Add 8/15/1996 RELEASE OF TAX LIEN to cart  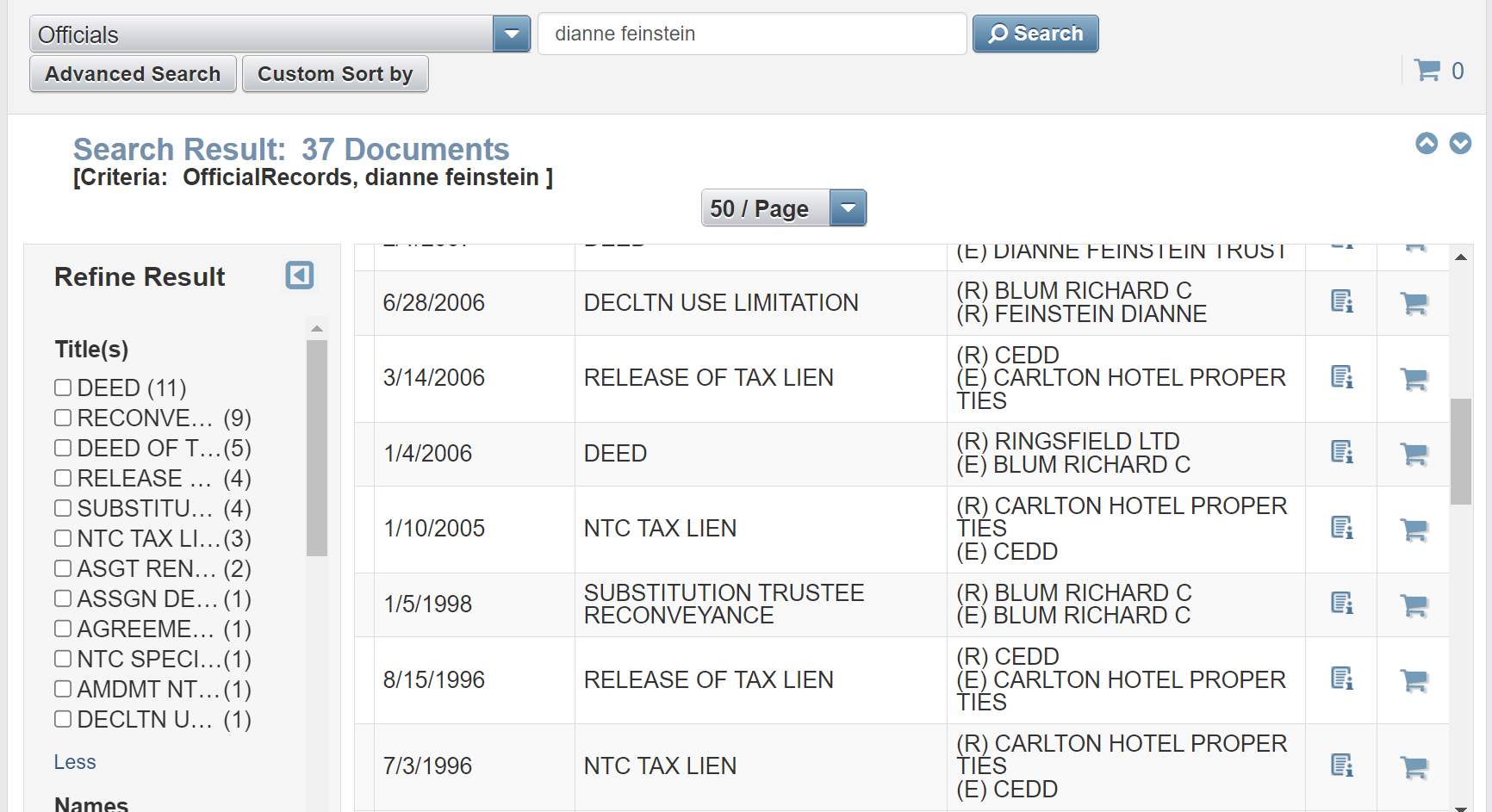click(x=1414, y=680)
